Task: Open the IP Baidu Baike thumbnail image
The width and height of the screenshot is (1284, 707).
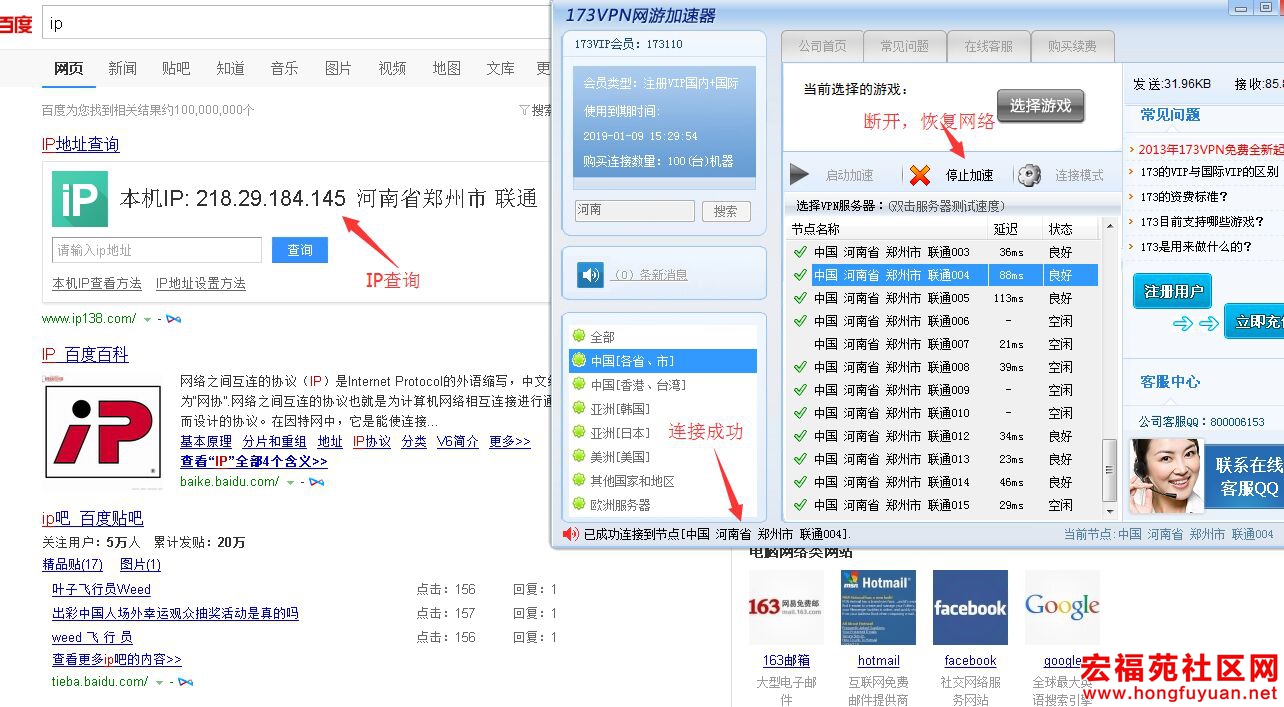Action: (x=103, y=432)
